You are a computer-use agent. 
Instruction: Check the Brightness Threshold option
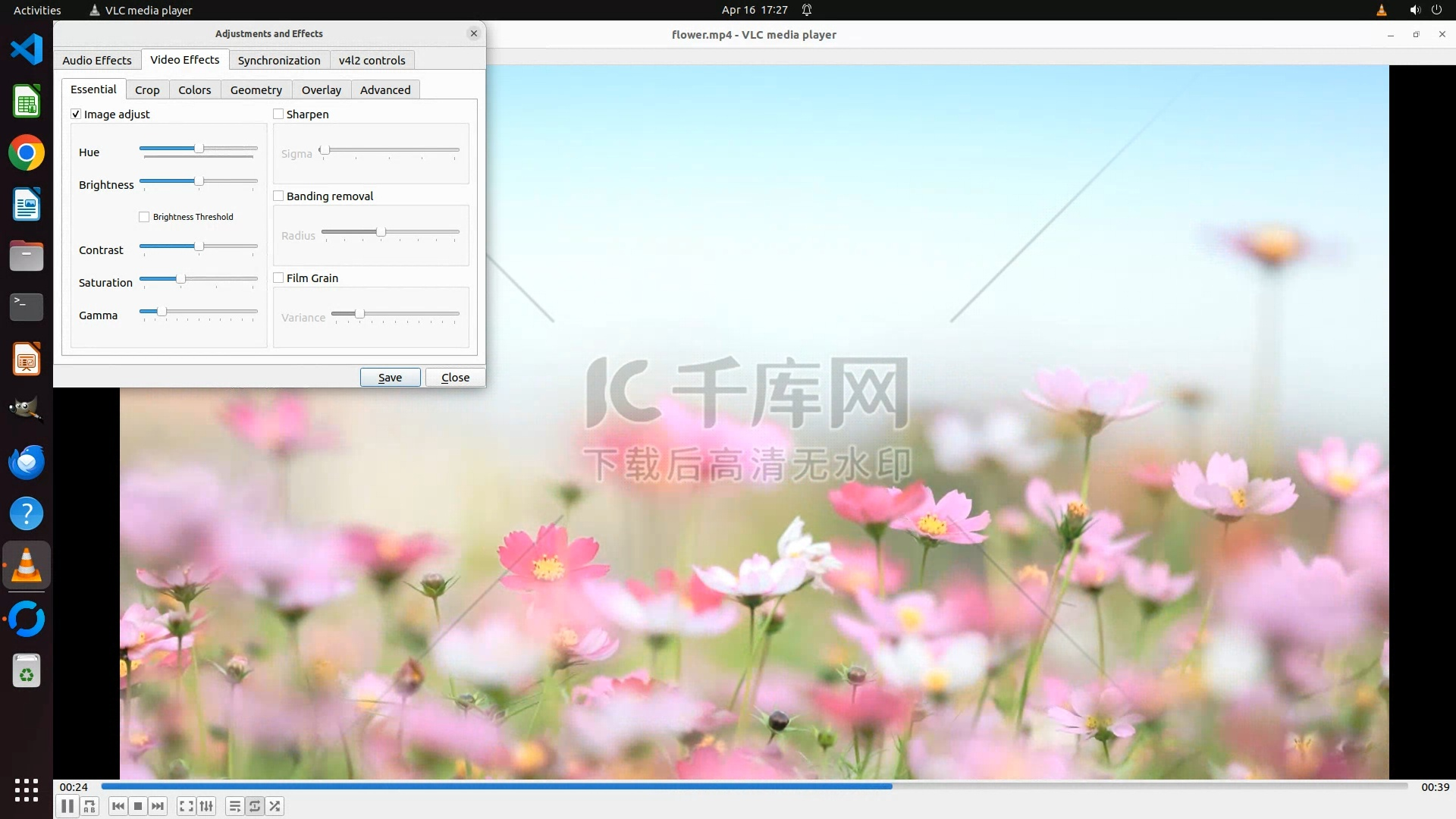point(144,217)
